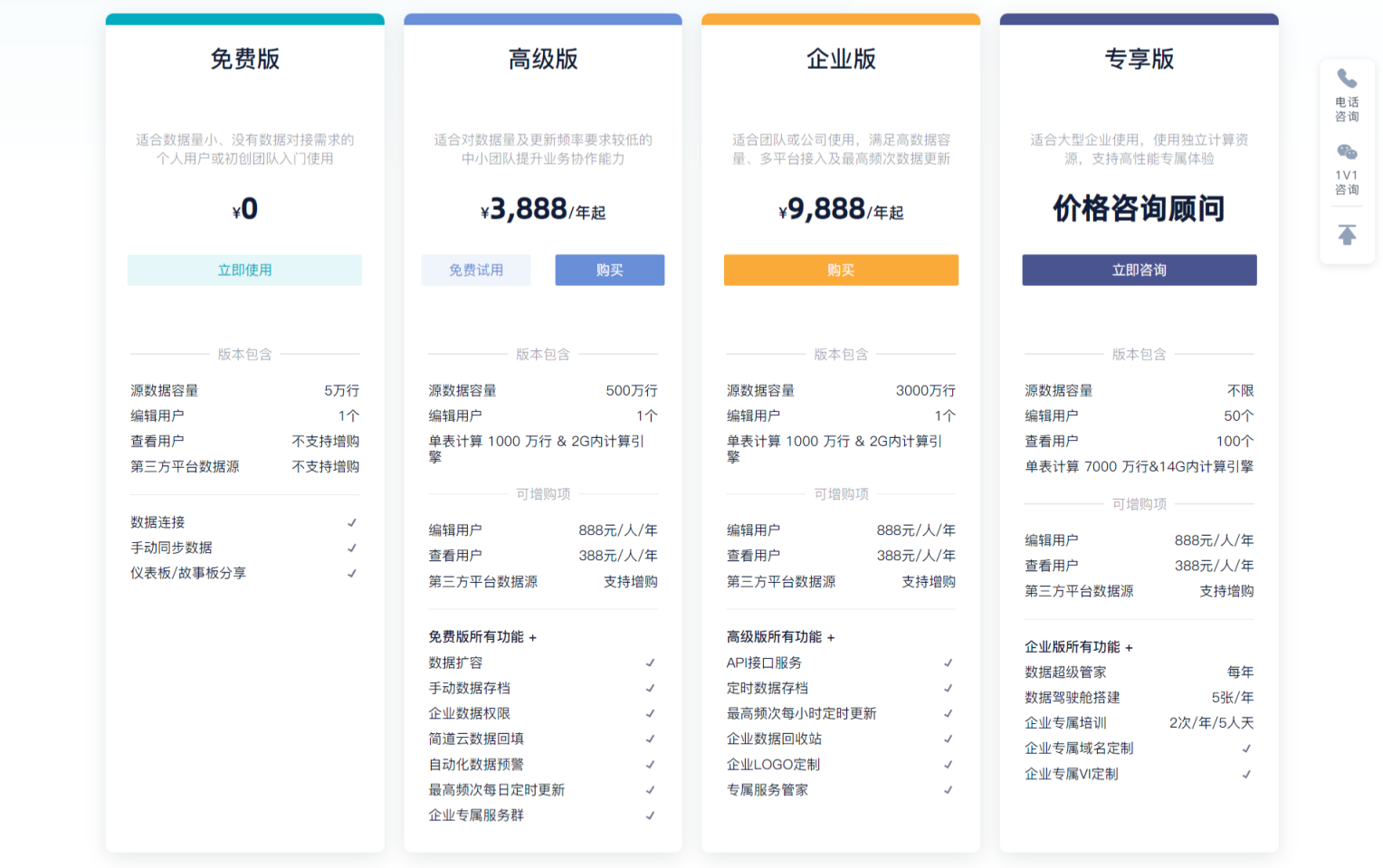Expand 高级版所有功能 + in 企业版 column

pyautogui.click(x=780, y=637)
